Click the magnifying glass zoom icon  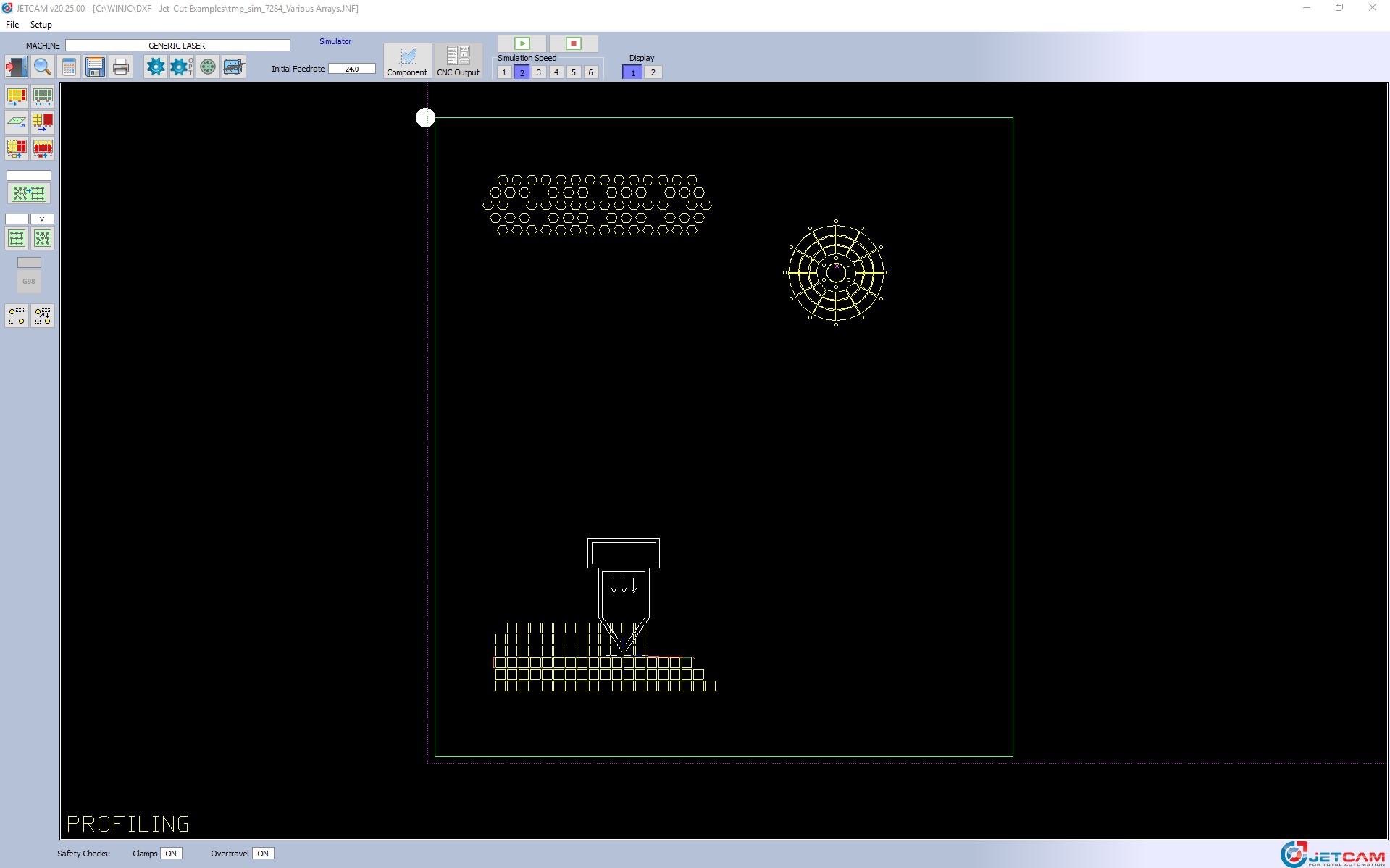(x=43, y=67)
